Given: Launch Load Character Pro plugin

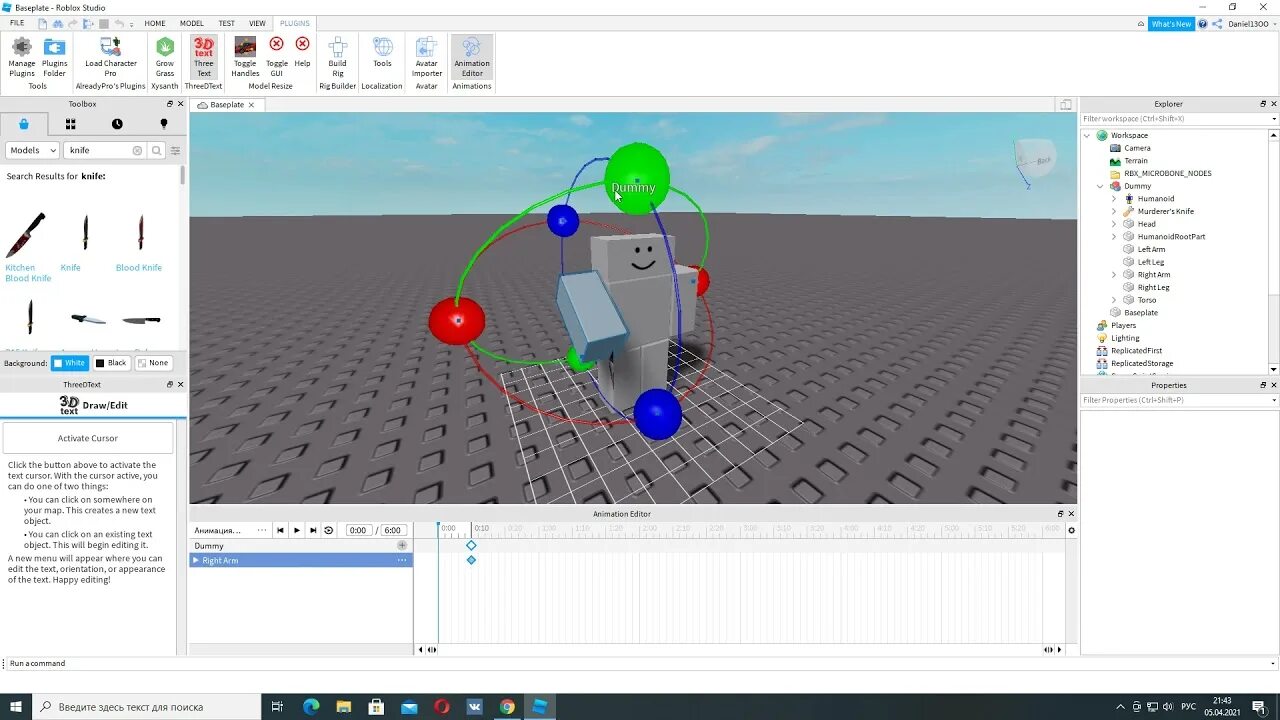Looking at the screenshot, I should point(110,57).
